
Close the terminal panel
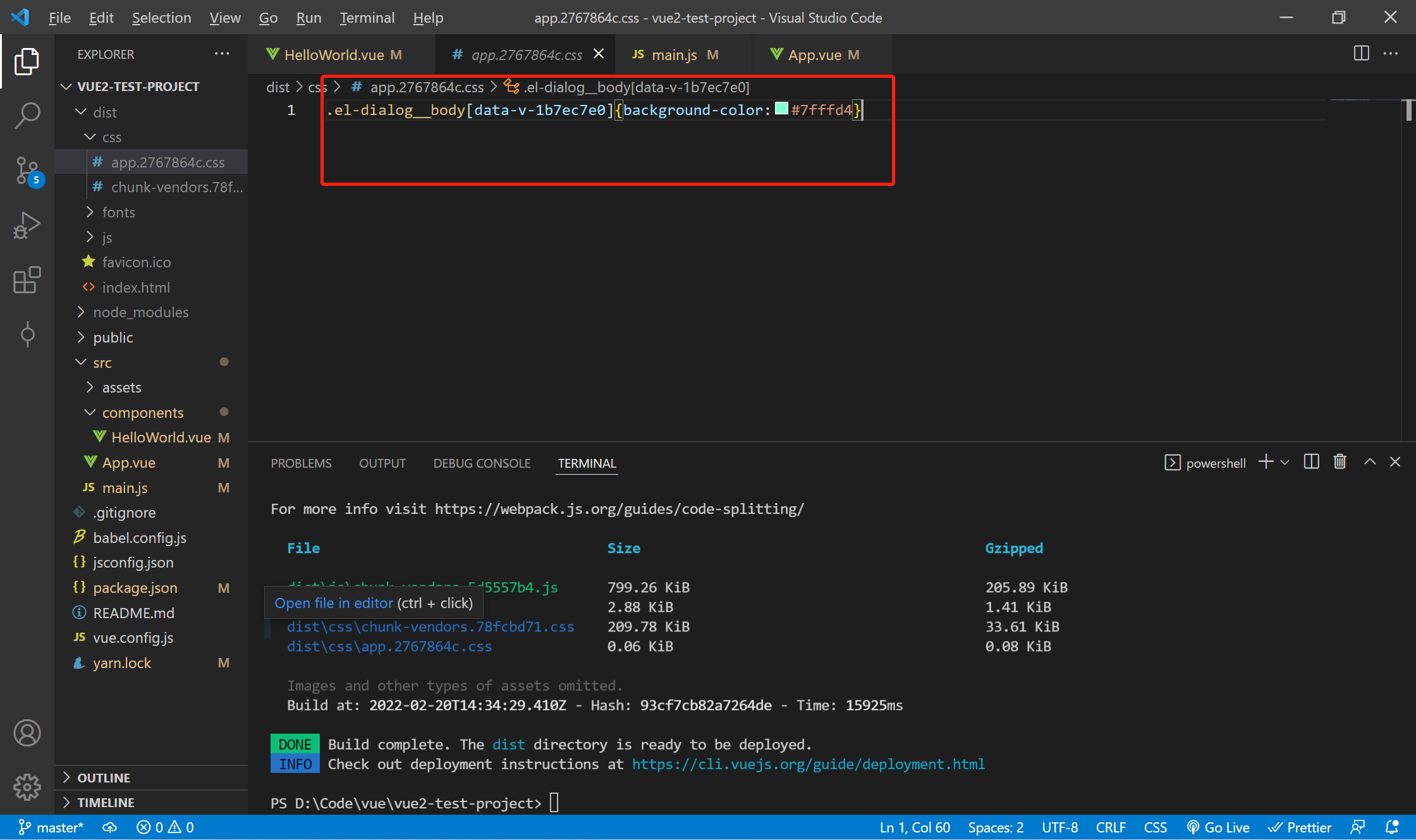[x=1395, y=462]
